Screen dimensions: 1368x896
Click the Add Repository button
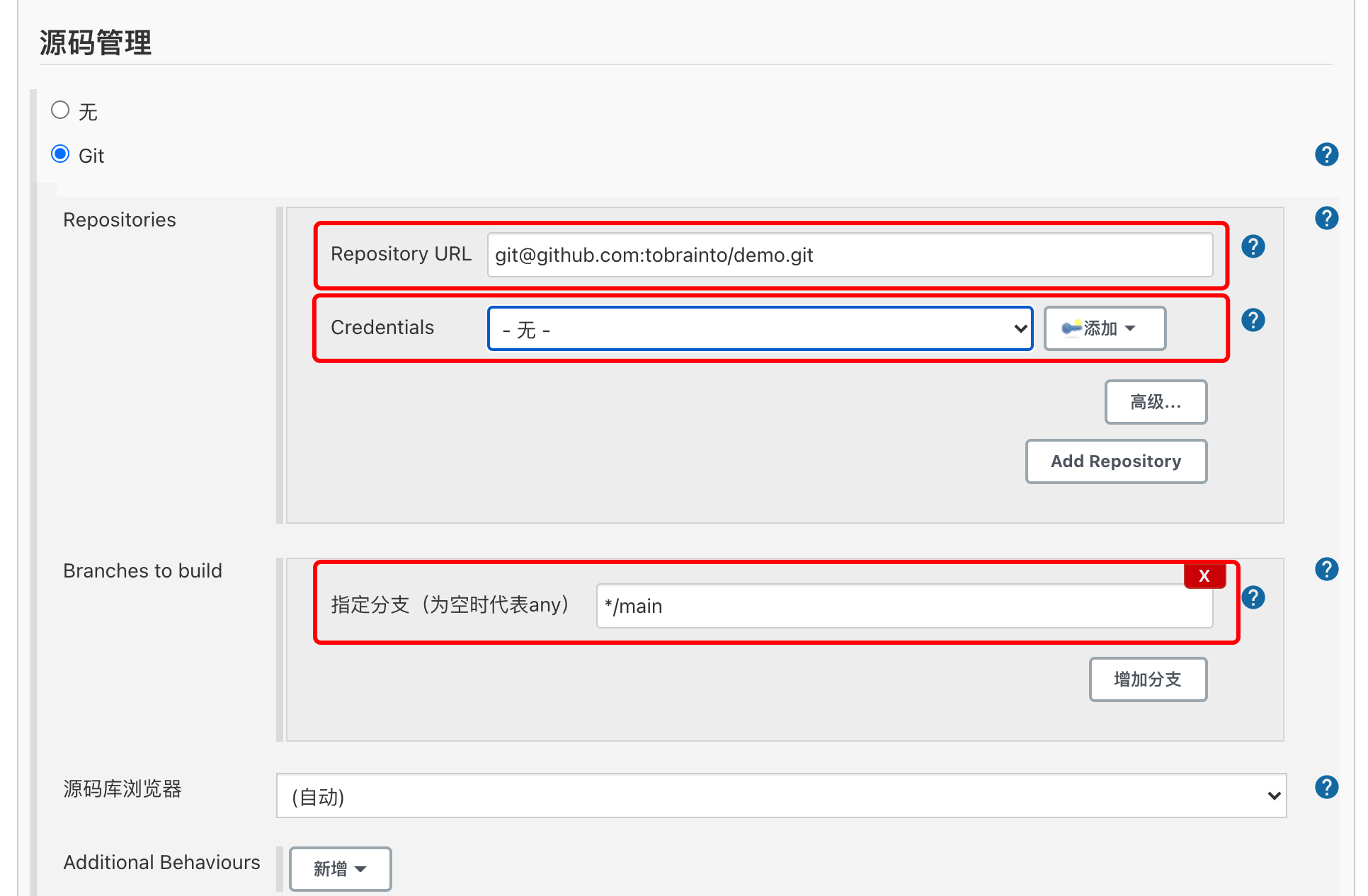click(1116, 461)
